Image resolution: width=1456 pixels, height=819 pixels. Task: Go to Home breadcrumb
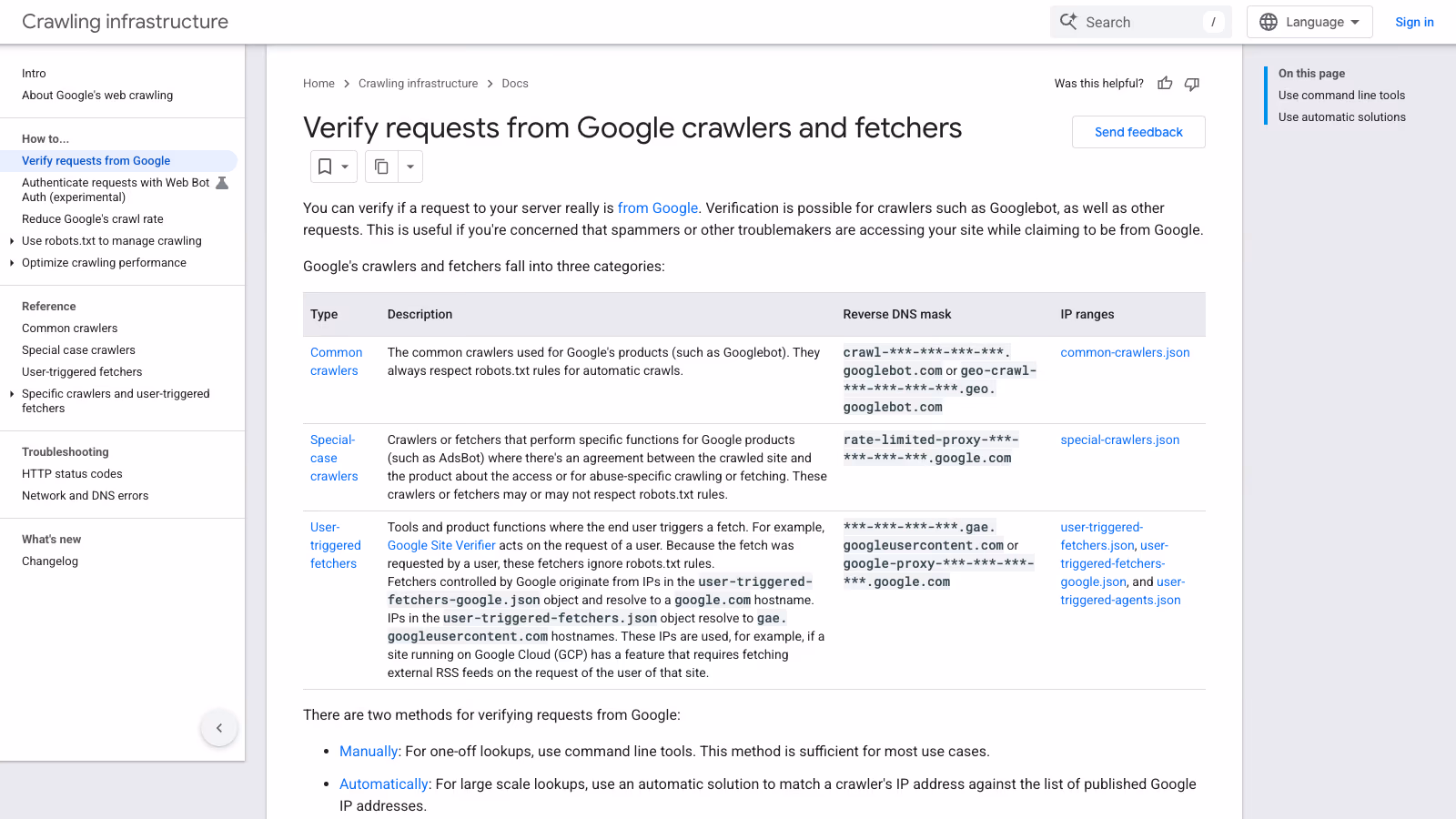click(318, 84)
